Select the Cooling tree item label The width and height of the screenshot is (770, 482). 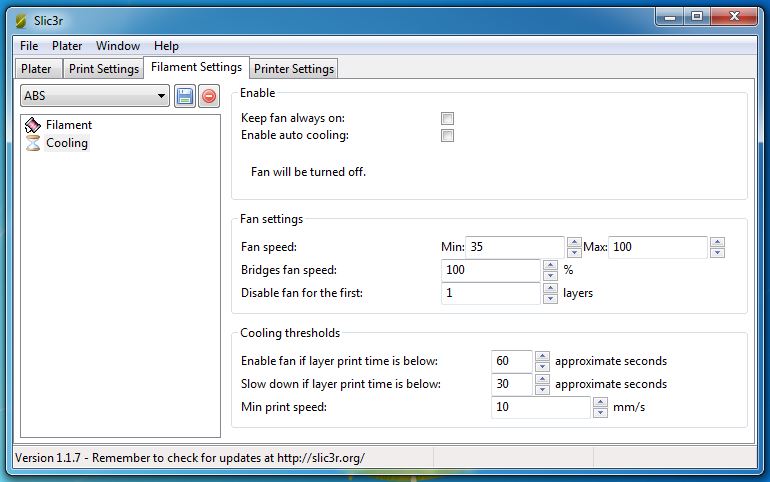click(x=67, y=143)
